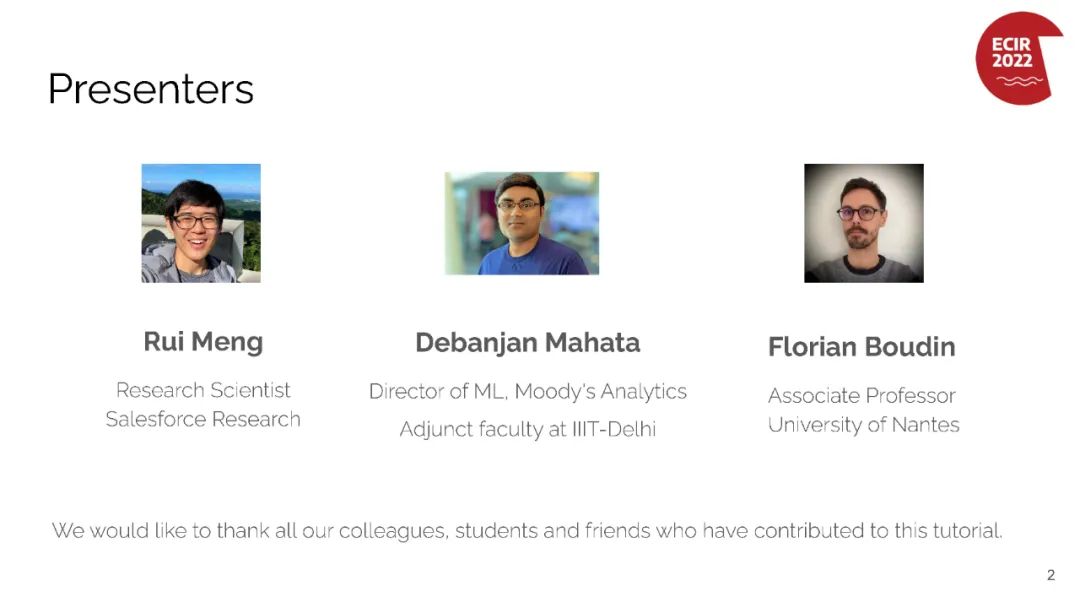The width and height of the screenshot is (1080, 608).
Task: Click the "Presenters" slide title
Action: (x=151, y=89)
